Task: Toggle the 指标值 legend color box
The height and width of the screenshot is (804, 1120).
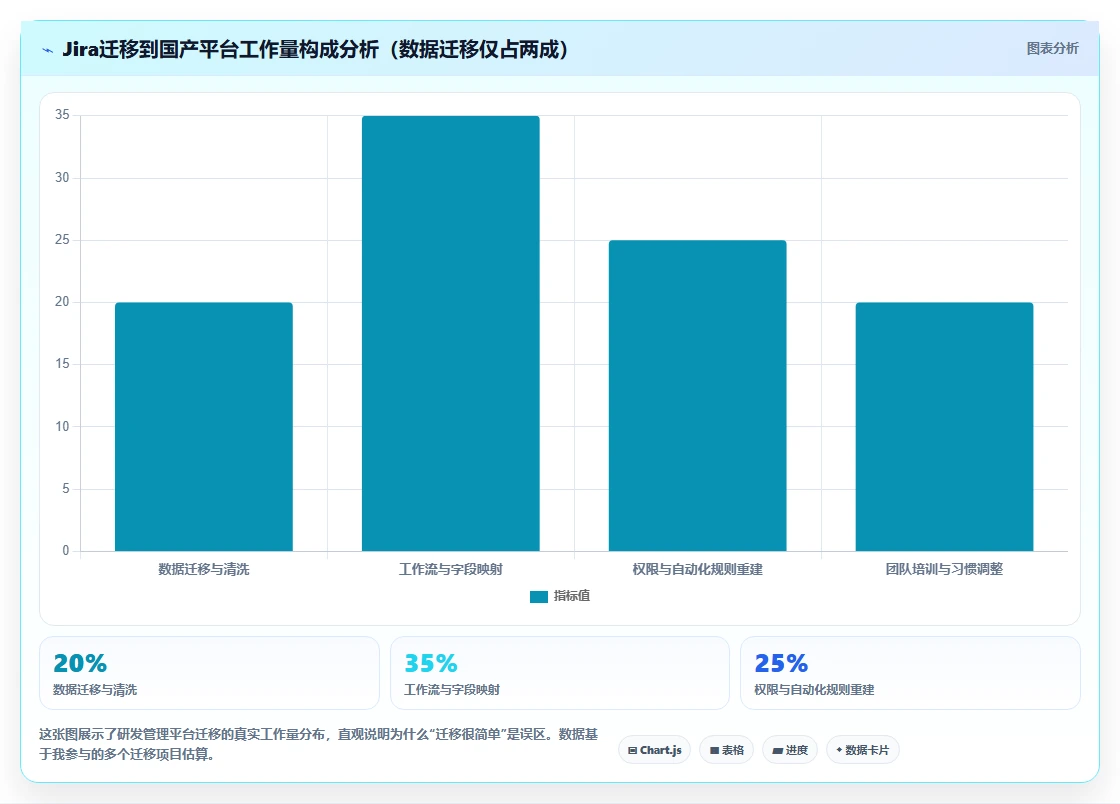Action: point(539,596)
